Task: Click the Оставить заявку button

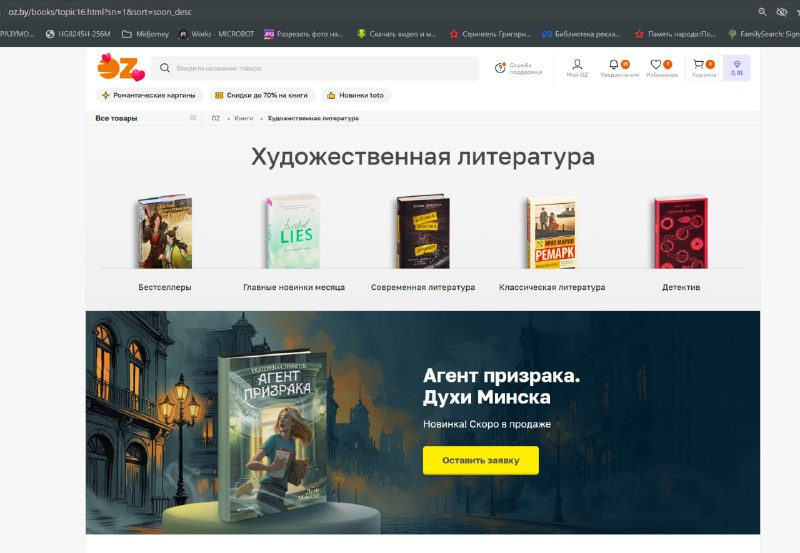Action: [x=481, y=460]
